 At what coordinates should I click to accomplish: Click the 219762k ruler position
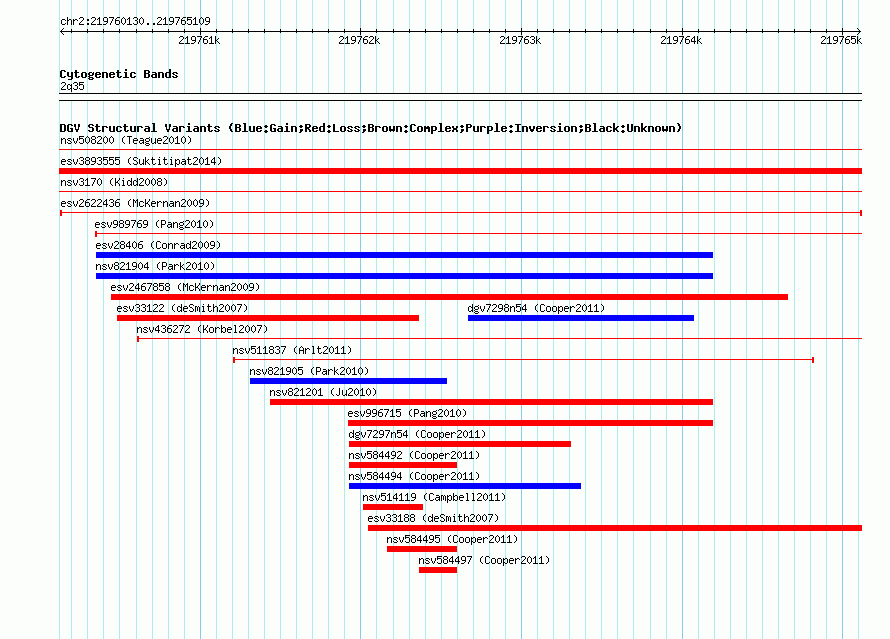pos(359,40)
